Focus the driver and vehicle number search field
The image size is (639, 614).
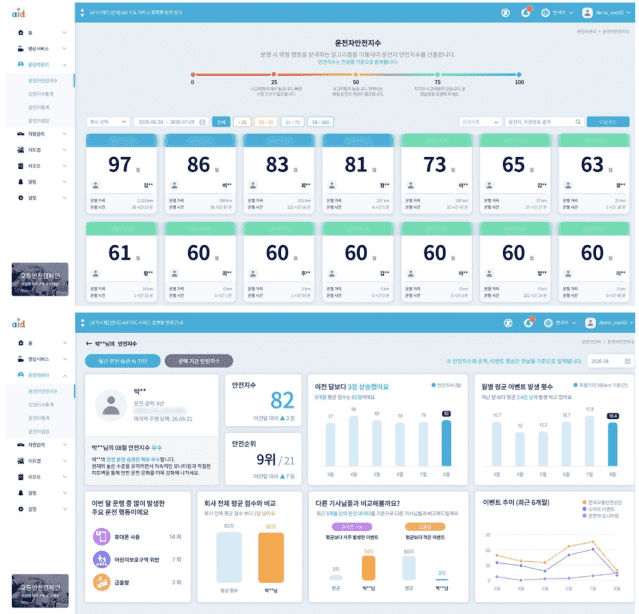coord(544,122)
